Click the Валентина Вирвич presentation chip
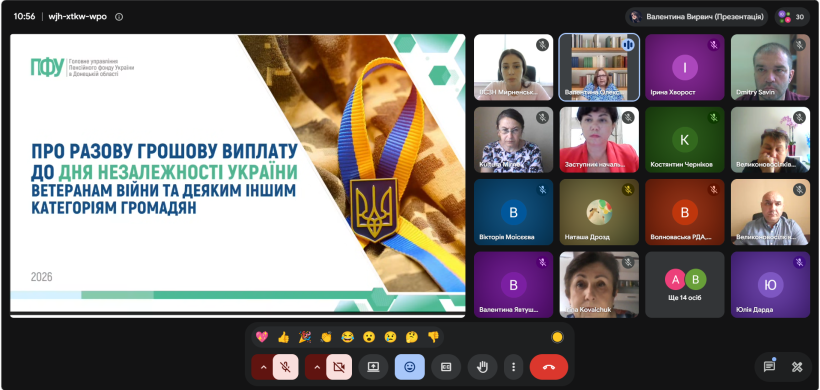Screen dimensions: 820x390 pyautogui.click(x=697, y=17)
